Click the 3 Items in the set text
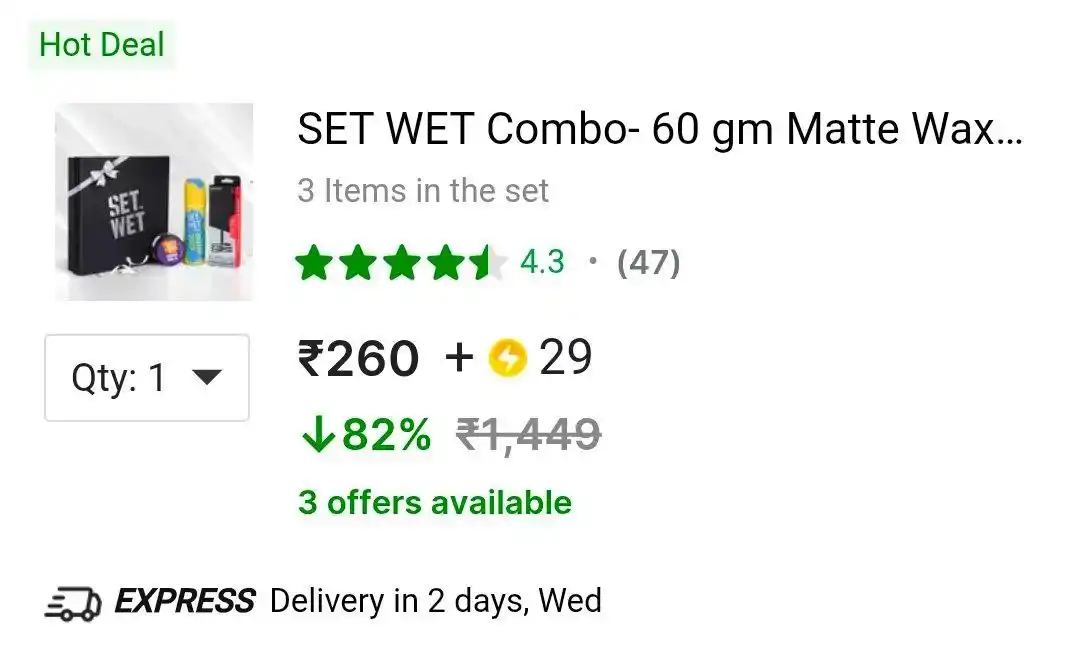 [423, 191]
